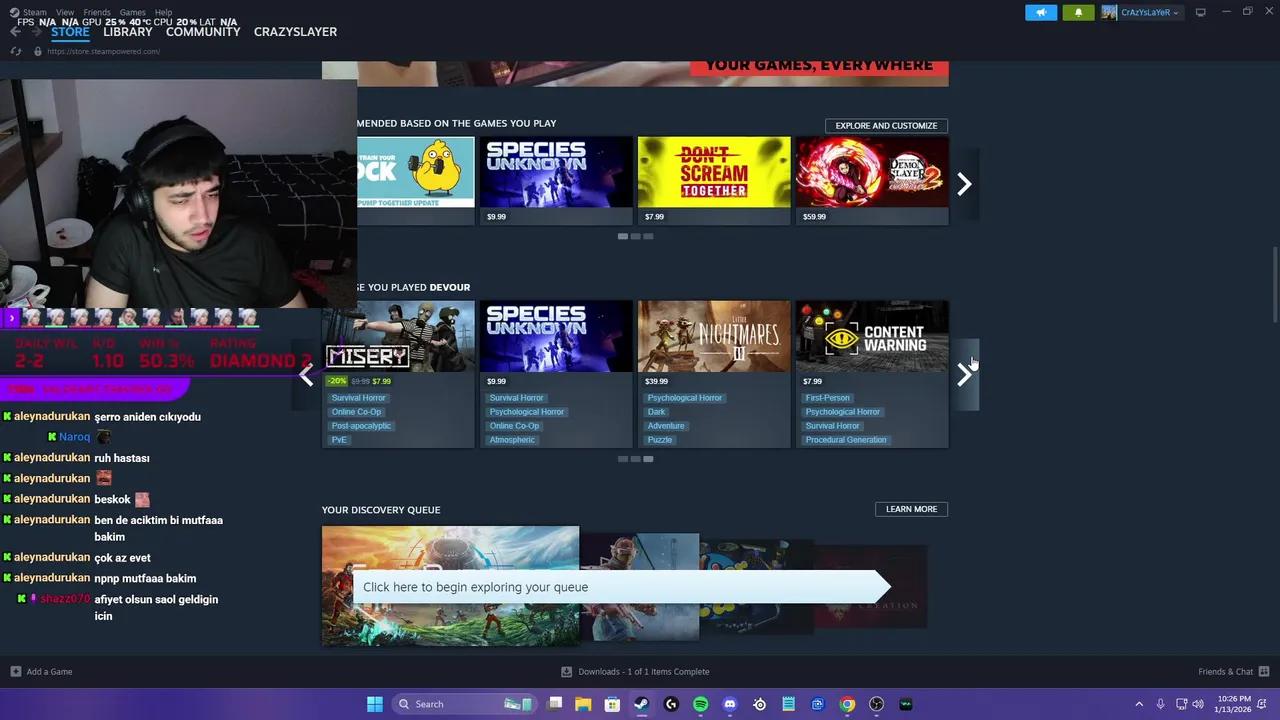The height and width of the screenshot is (720, 1280).
Task: Expand the CrAzYsLaYeR account dropdown
Action: (x=1141, y=12)
